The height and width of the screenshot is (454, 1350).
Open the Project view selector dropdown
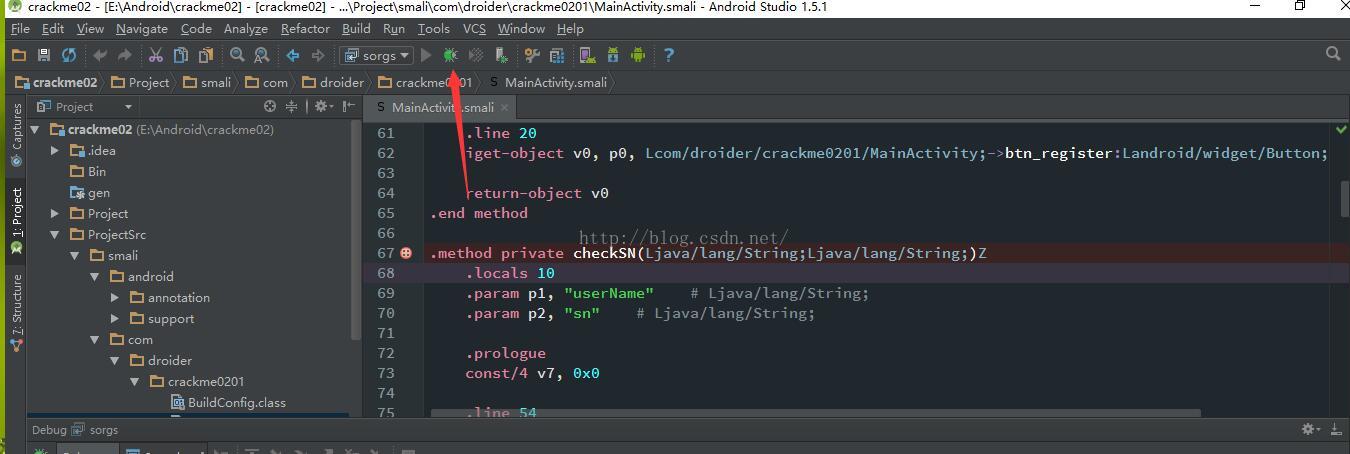85,106
